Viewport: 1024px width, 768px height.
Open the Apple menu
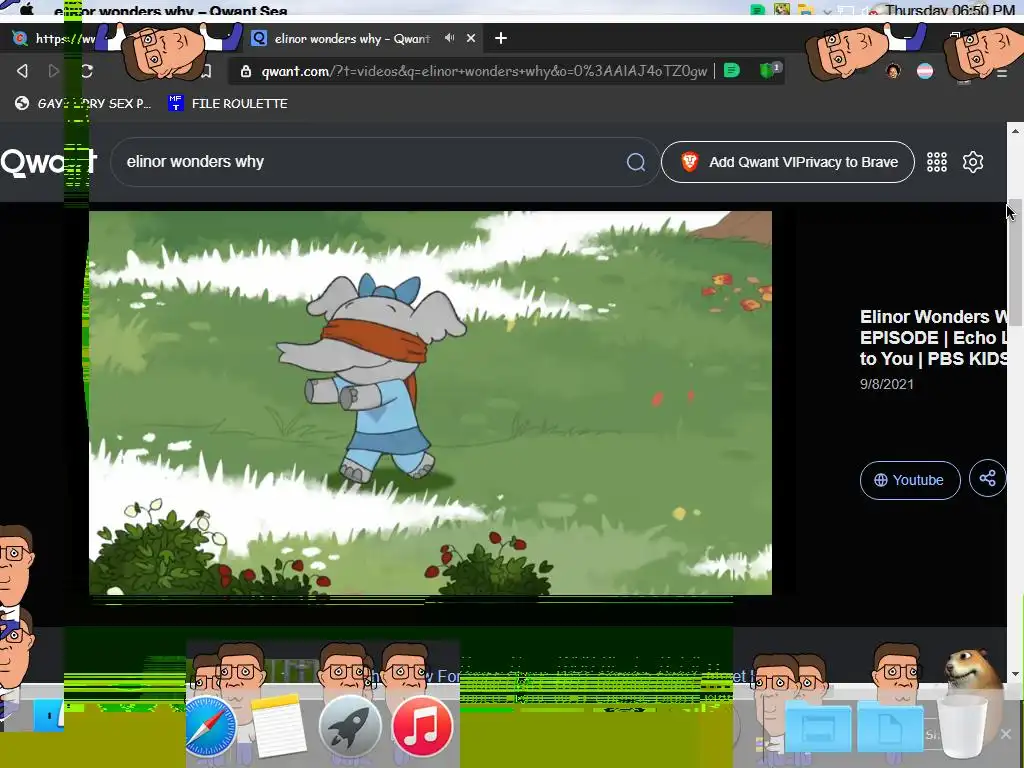click(x=27, y=9)
